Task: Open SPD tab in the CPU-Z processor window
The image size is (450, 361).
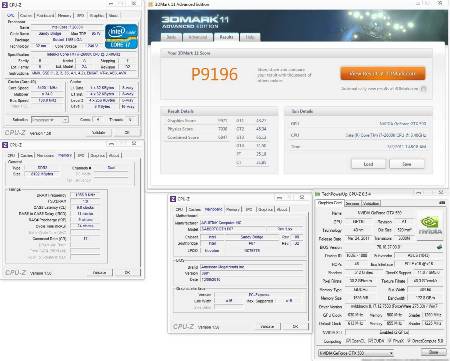Action: pos(80,15)
